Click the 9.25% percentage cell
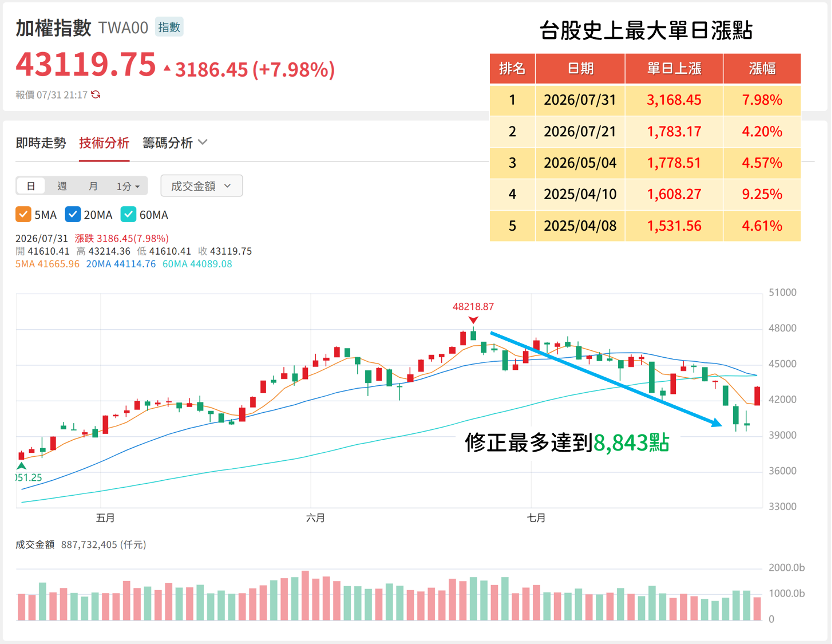Viewport: 832px width, 644px height. 762,194
